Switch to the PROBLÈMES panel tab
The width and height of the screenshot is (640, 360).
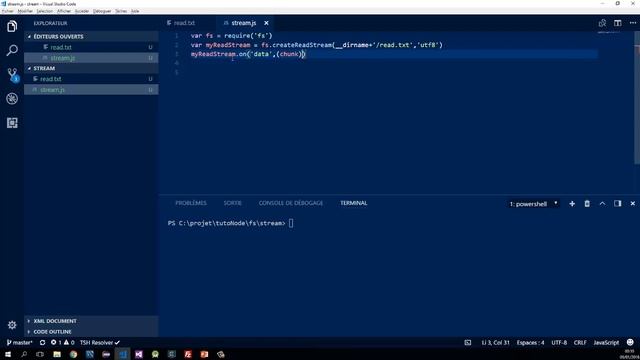[x=191, y=203]
